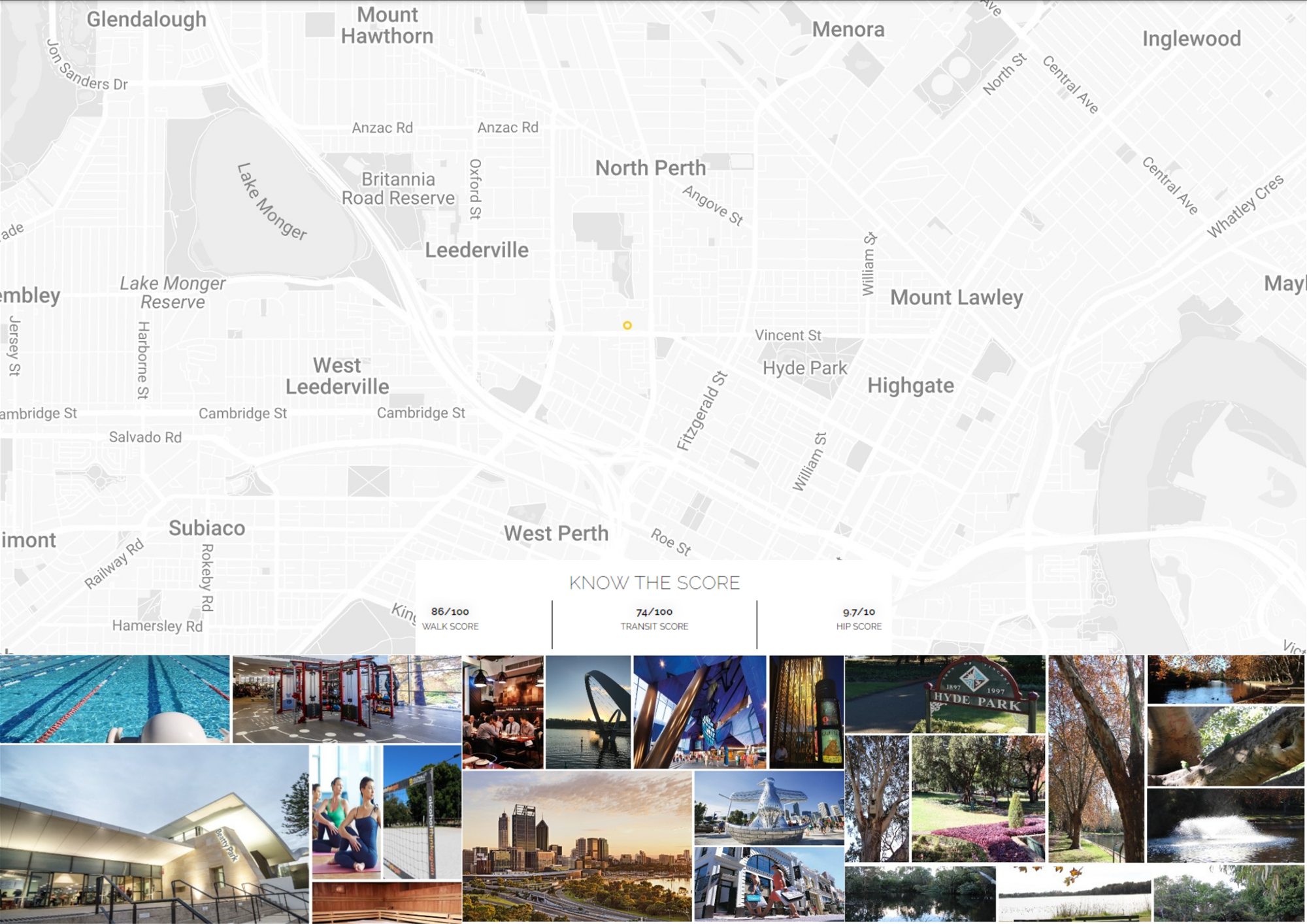Open the Hyde Park sign photo
1307x924 pixels.
click(x=945, y=694)
